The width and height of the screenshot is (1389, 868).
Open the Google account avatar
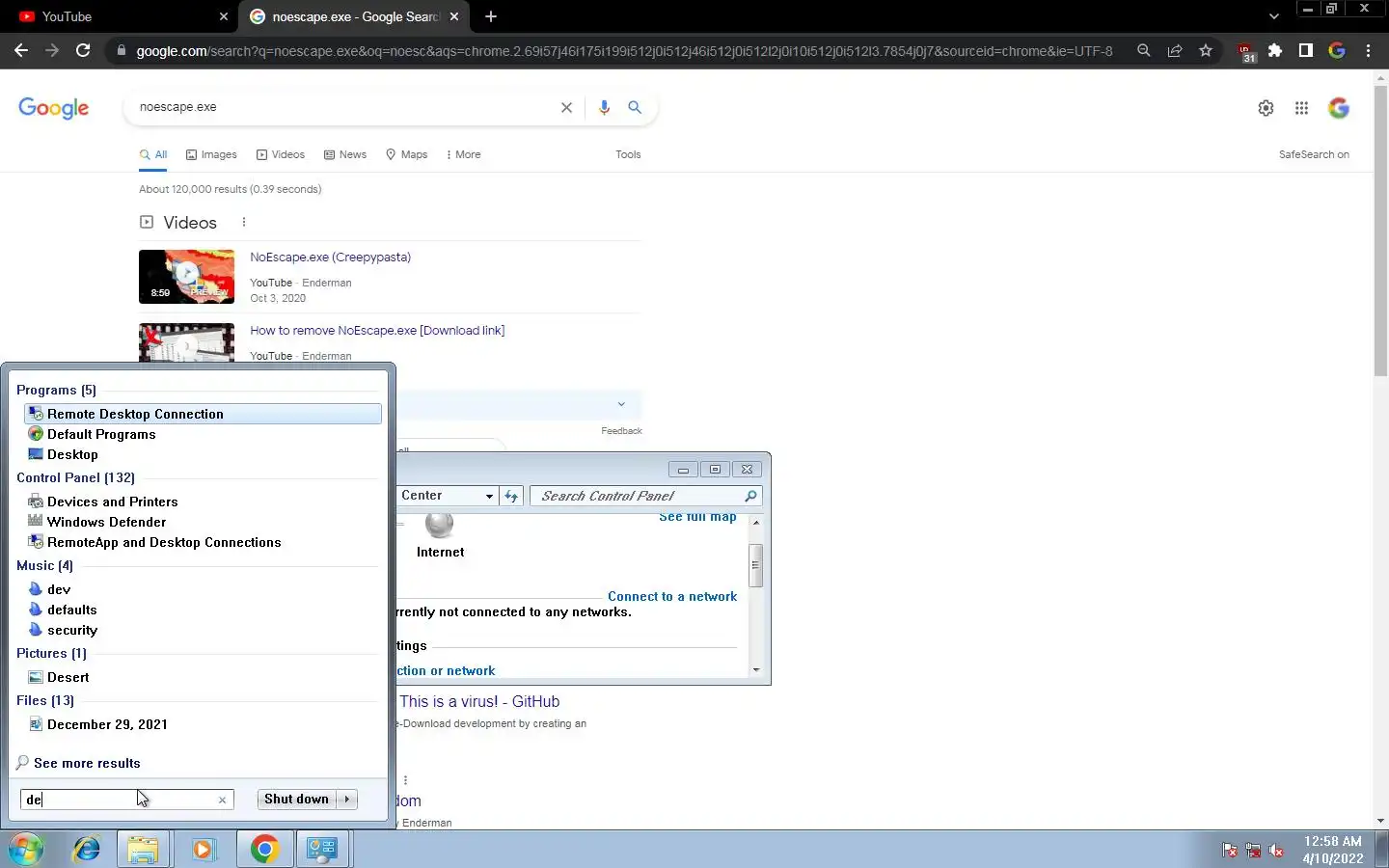click(1339, 108)
